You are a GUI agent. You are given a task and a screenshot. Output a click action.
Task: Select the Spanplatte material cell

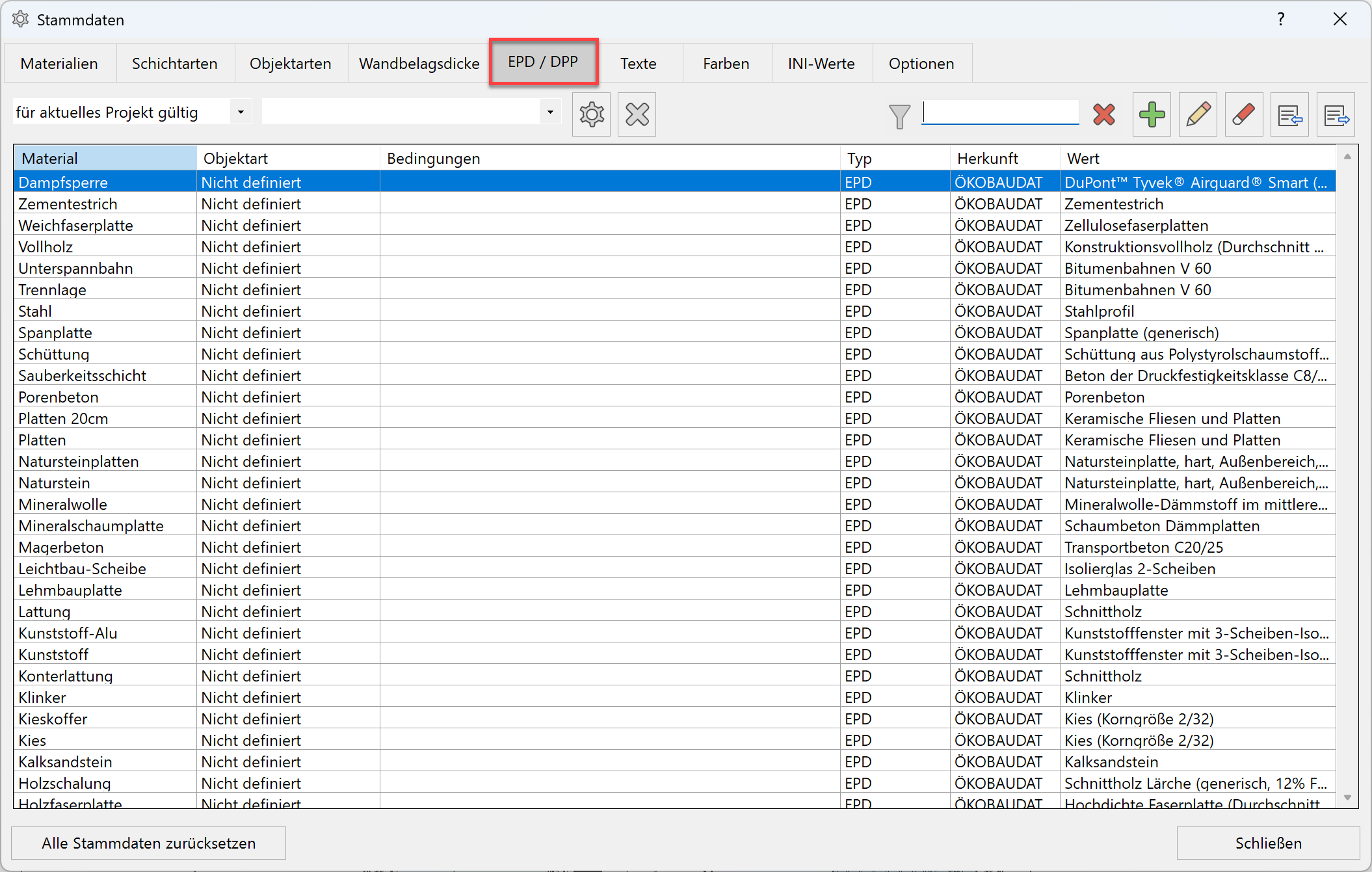(105, 333)
